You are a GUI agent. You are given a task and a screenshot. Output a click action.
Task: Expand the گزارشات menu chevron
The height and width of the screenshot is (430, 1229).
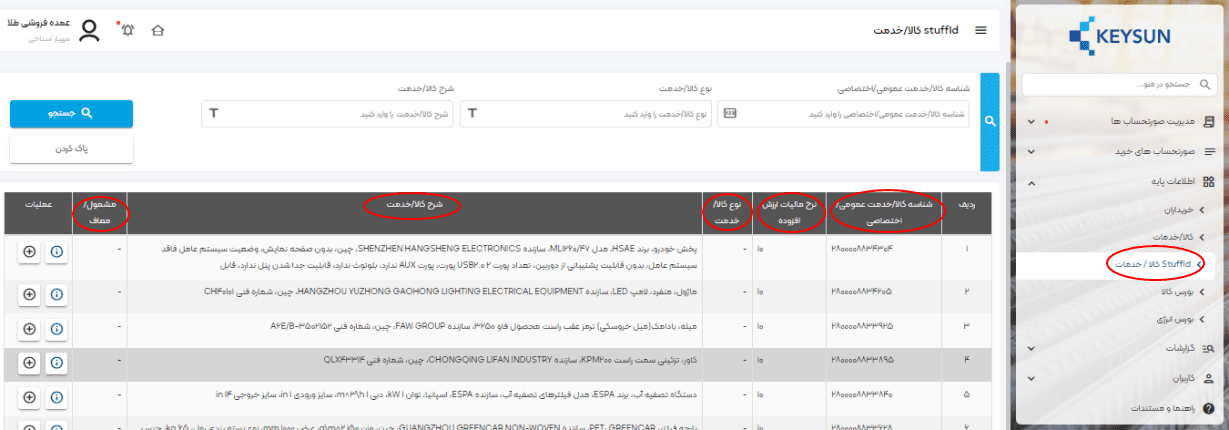point(1031,349)
